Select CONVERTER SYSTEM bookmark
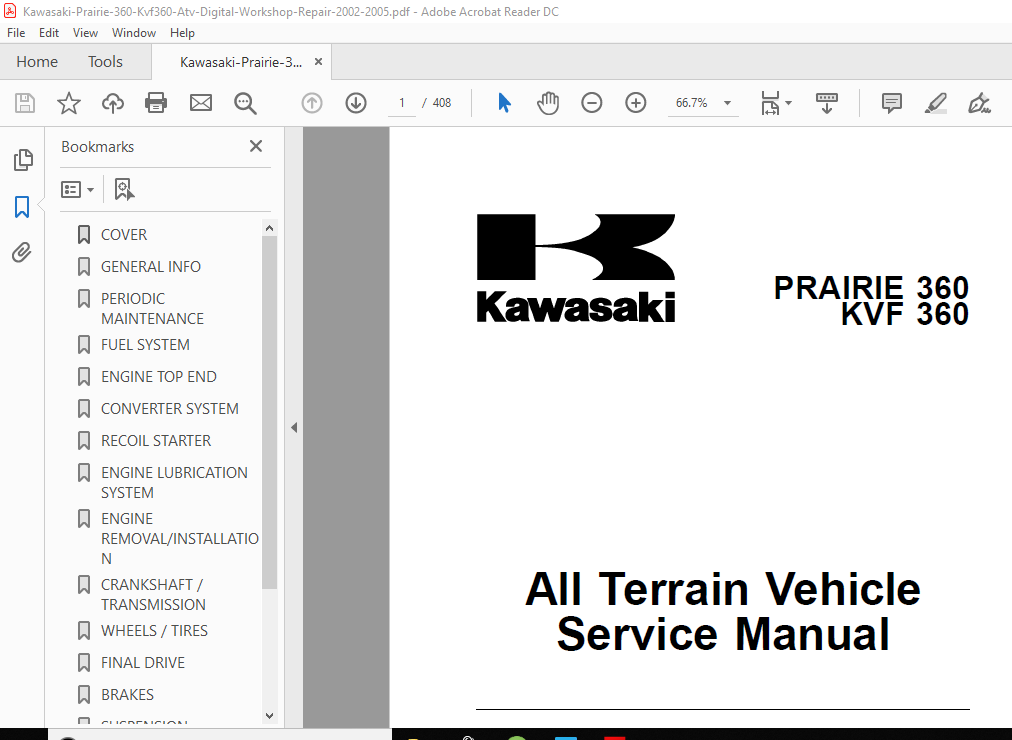The width and height of the screenshot is (1012, 740). pos(170,408)
